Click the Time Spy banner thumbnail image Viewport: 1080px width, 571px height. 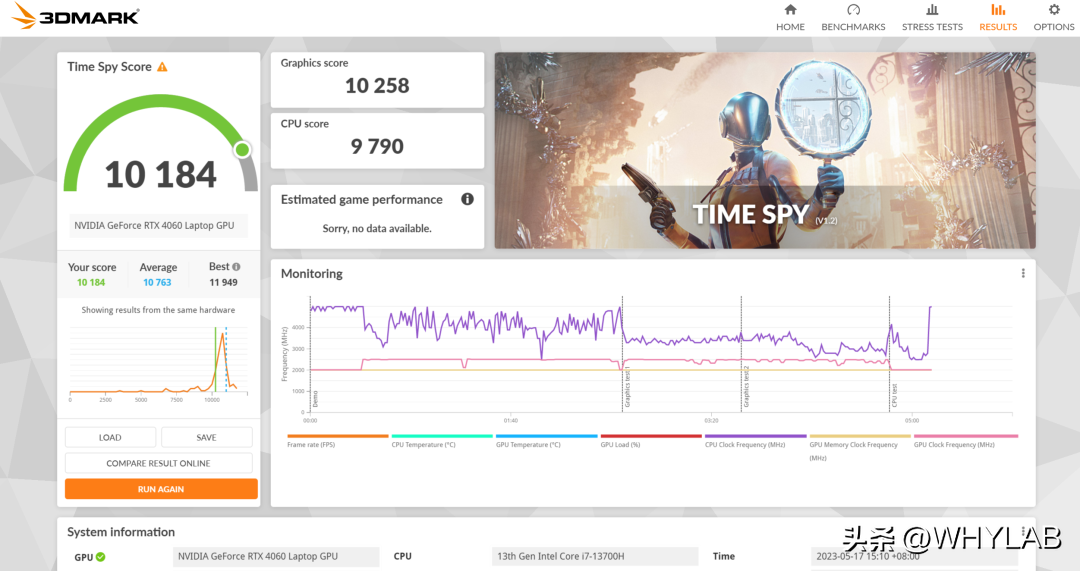(765, 150)
